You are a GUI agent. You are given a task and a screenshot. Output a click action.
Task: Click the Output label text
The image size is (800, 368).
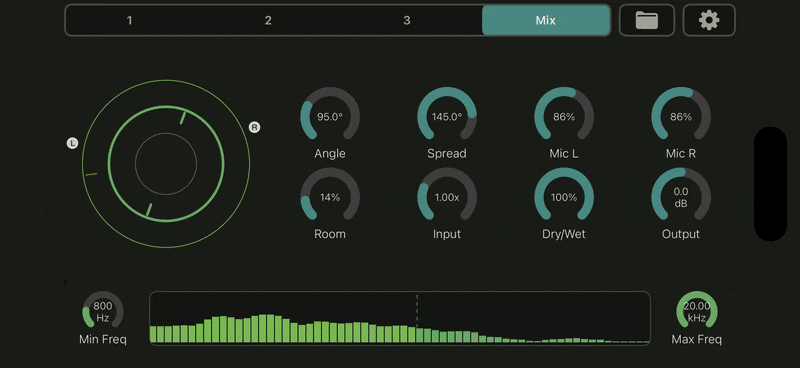tap(681, 234)
